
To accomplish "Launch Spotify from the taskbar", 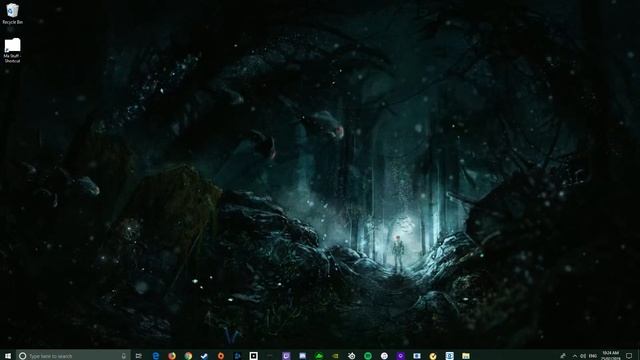I will [x=368, y=356].
